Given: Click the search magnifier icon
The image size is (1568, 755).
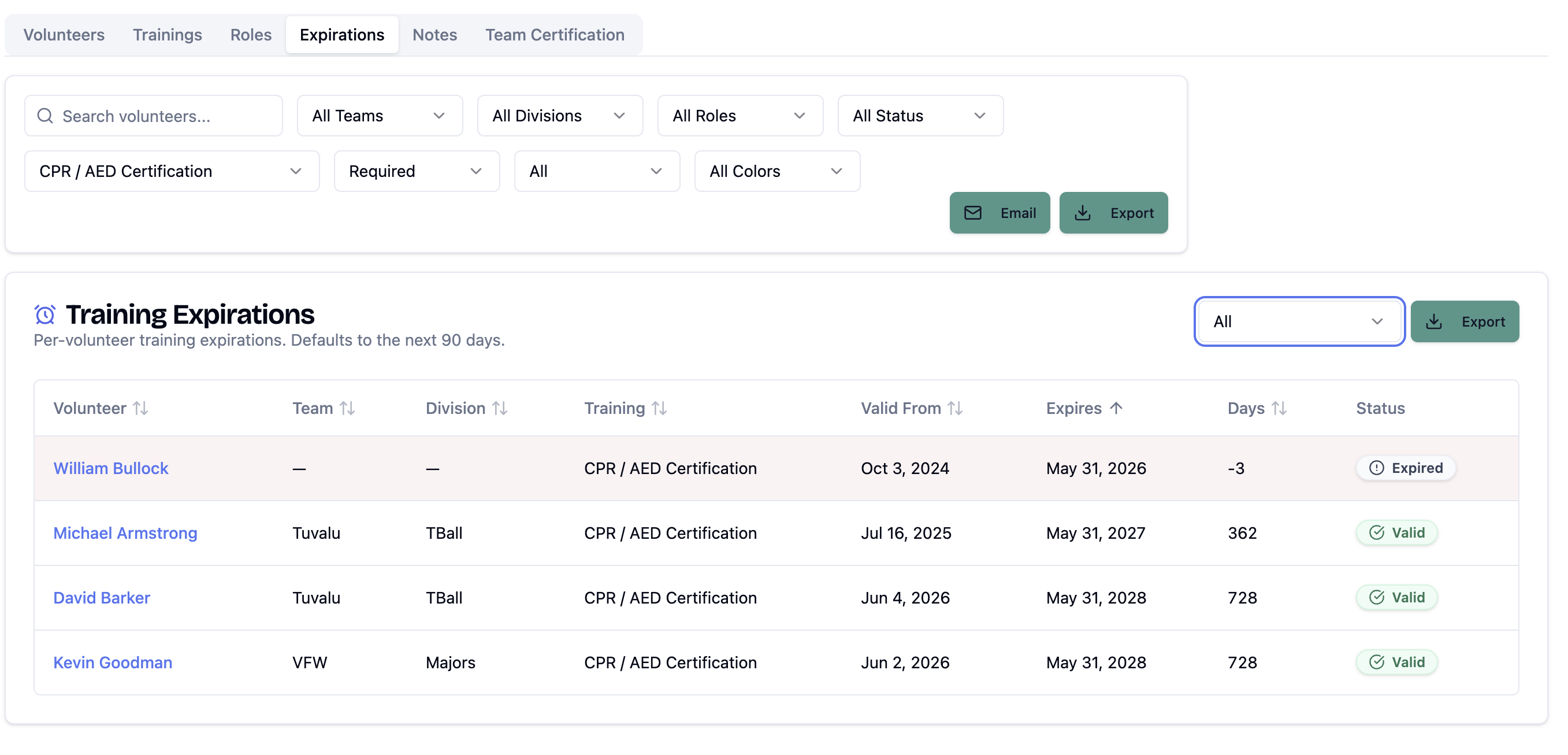Looking at the screenshot, I should tap(45, 116).
